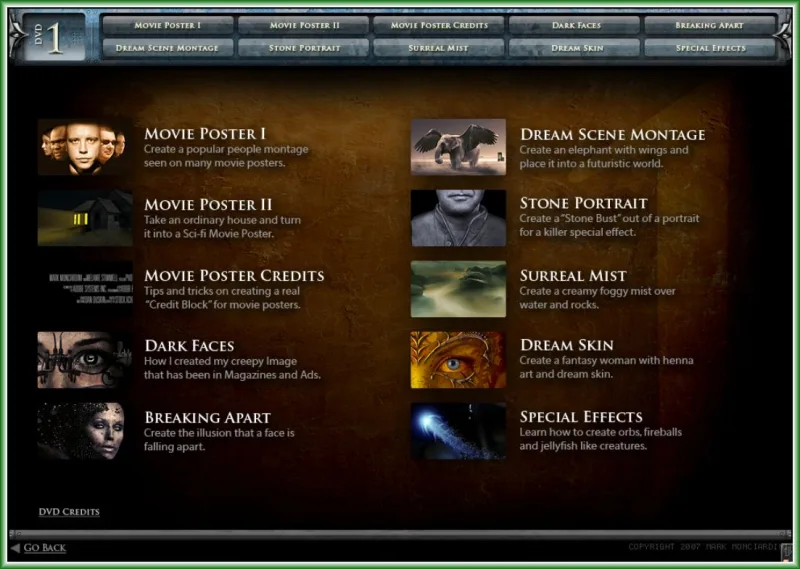Click text 'Tips and tricks on creating a real'

click(x=222, y=291)
